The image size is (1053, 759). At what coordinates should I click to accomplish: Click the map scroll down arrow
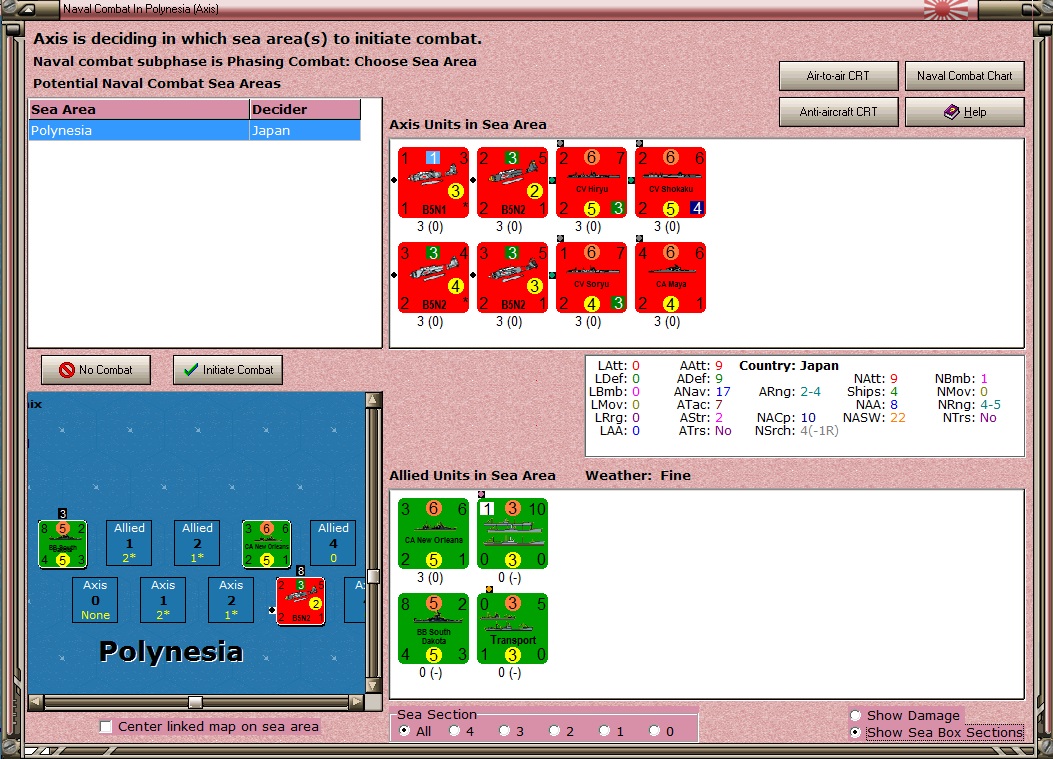click(373, 686)
